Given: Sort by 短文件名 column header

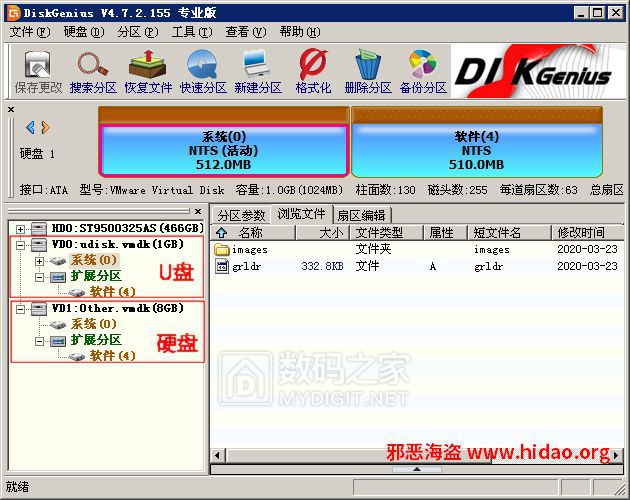Looking at the screenshot, I should pyautogui.click(x=509, y=232).
